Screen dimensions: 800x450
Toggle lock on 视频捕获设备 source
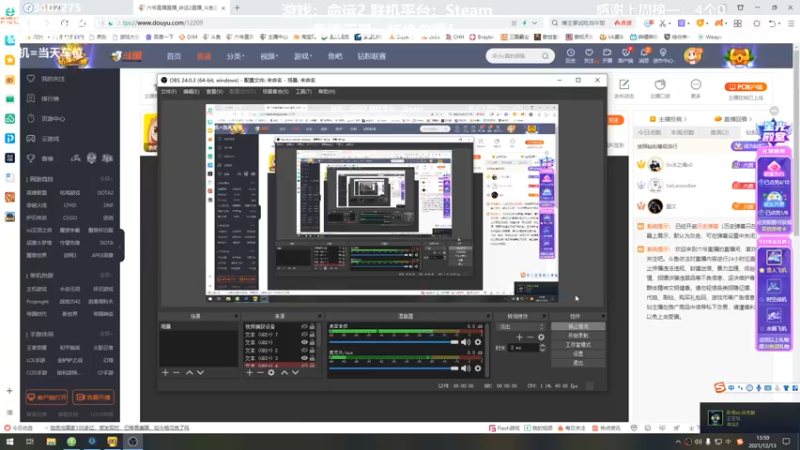(312, 327)
